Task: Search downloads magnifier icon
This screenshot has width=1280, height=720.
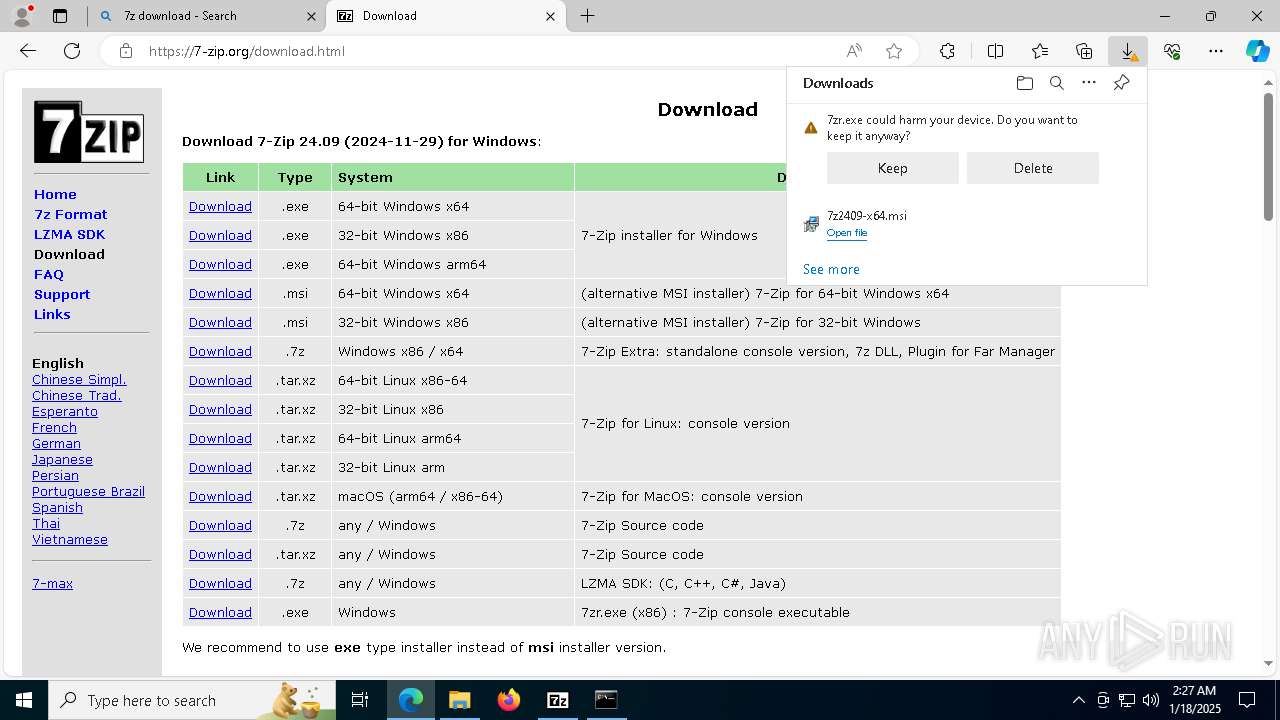Action: 1057,83
